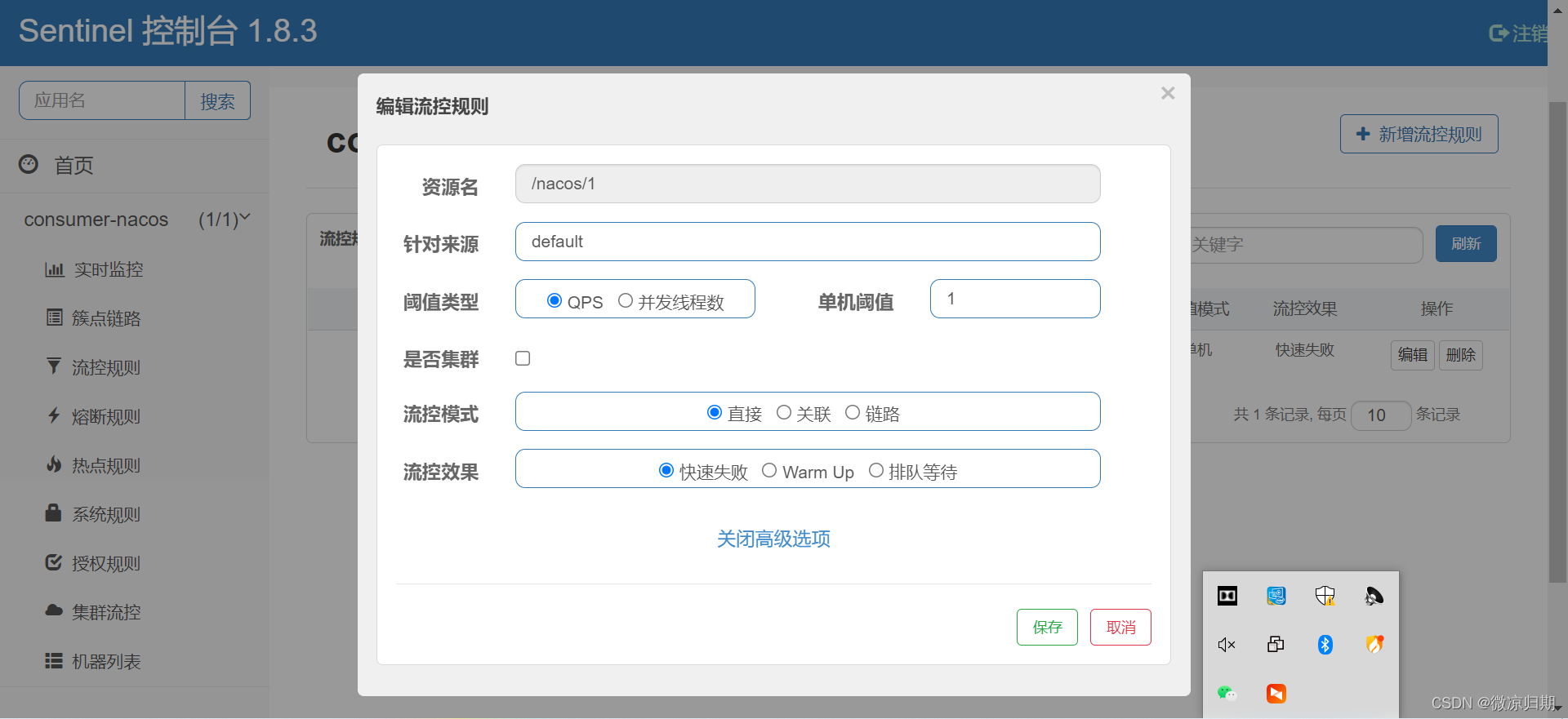Click the 资源名 field showing /nacos/1
This screenshot has height=719, width=1568.
[808, 184]
